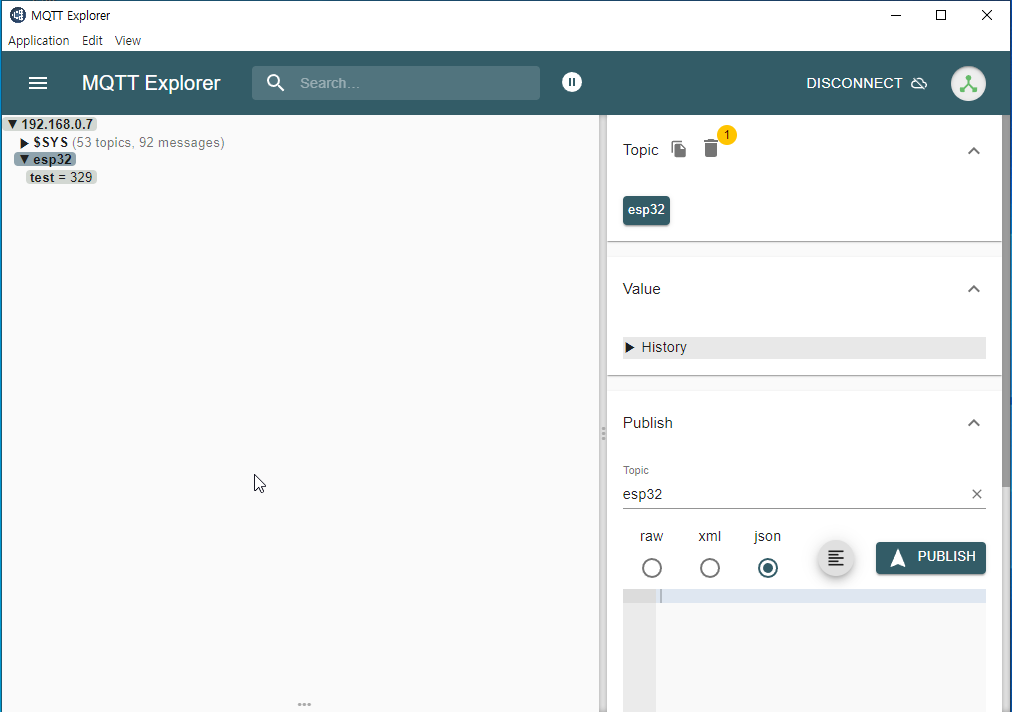
Task: Click the bottom three-dot handle
Action: coord(305,704)
